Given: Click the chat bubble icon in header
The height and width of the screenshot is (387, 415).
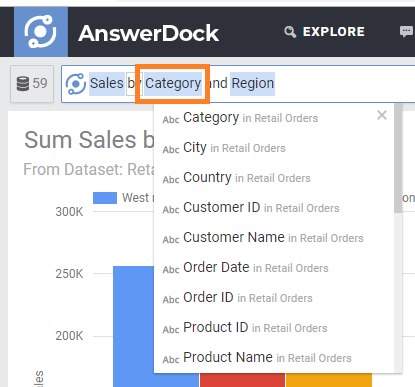Looking at the screenshot, I should [406, 32].
